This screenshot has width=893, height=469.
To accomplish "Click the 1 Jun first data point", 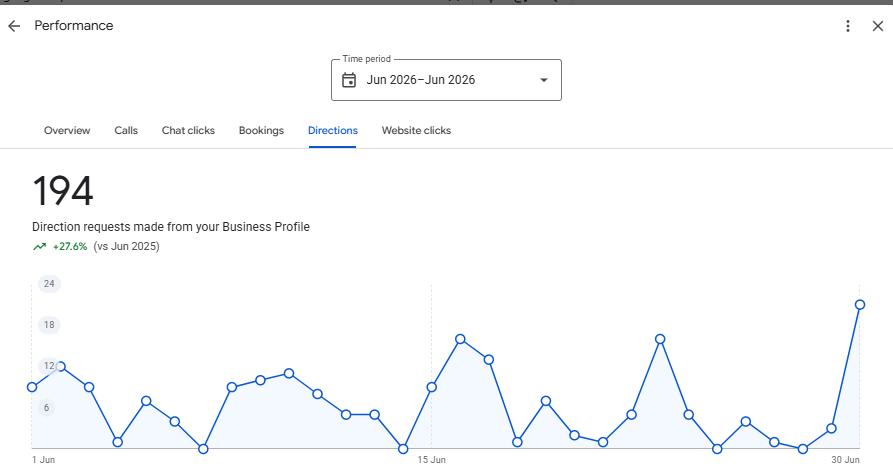I will [x=32, y=387].
